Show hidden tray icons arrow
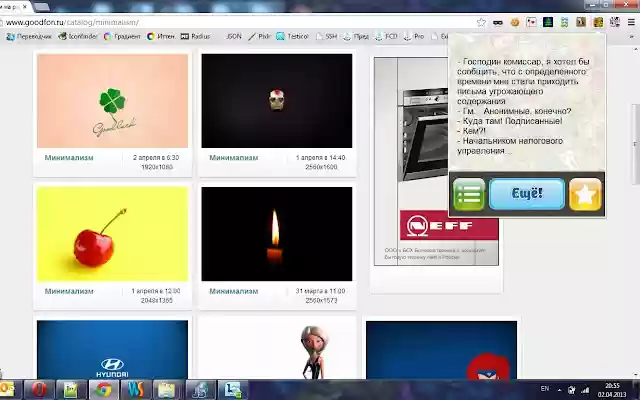Image resolution: width=640 pixels, height=400 pixels. pyautogui.click(x=559, y=390)
